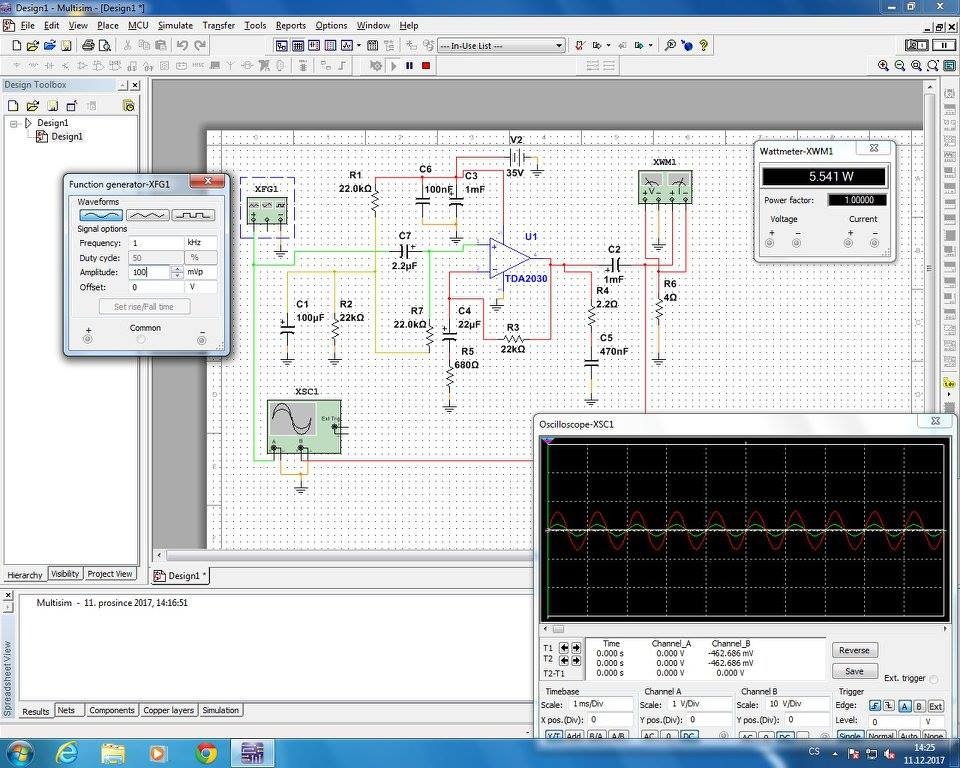This screenshot has width=960, height=768.
Task: Run the simulation
Action: (x=394, y=66)
